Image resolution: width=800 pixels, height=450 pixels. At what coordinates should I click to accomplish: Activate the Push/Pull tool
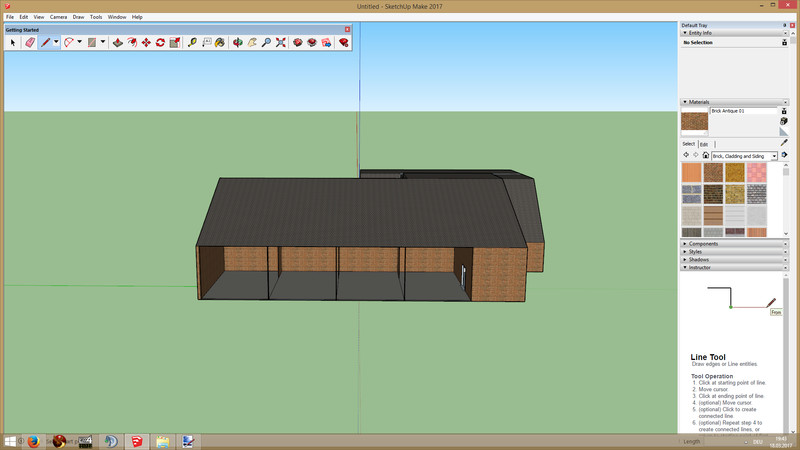coord(118,43)
